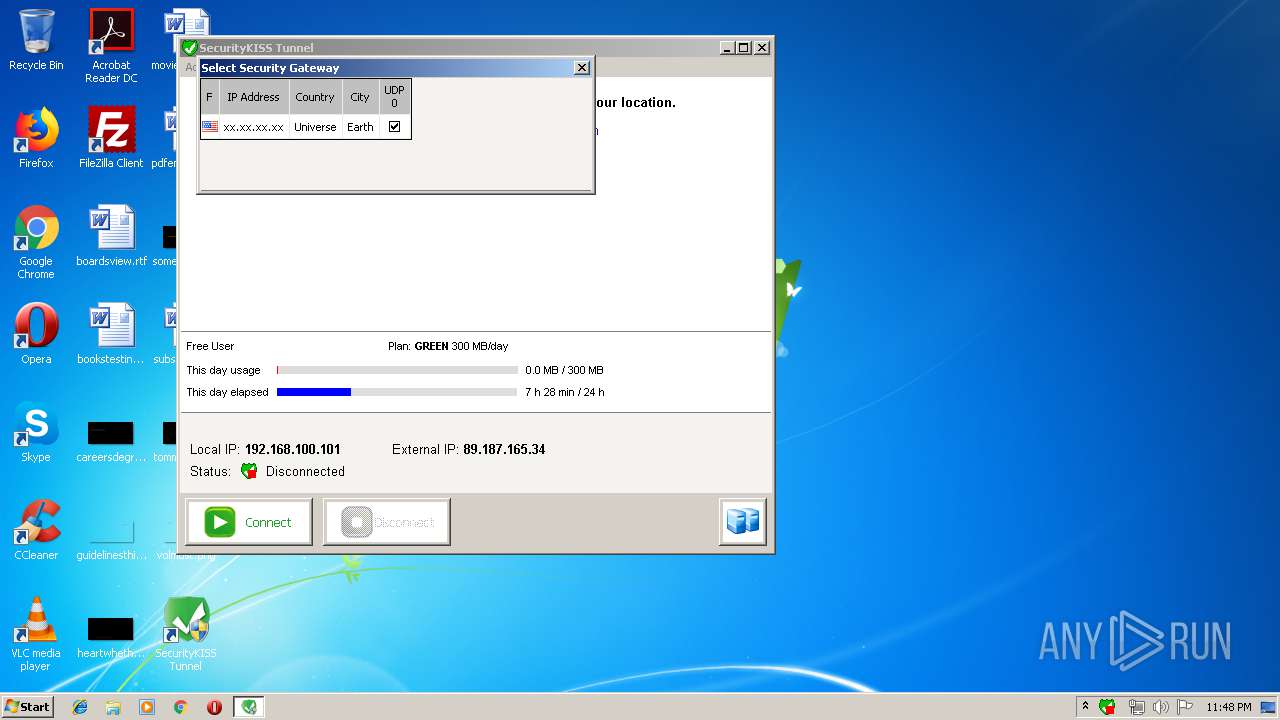
Task: Open SecurityKISS Tunnel desktop shortcut
Action: [x=186, y=634]
